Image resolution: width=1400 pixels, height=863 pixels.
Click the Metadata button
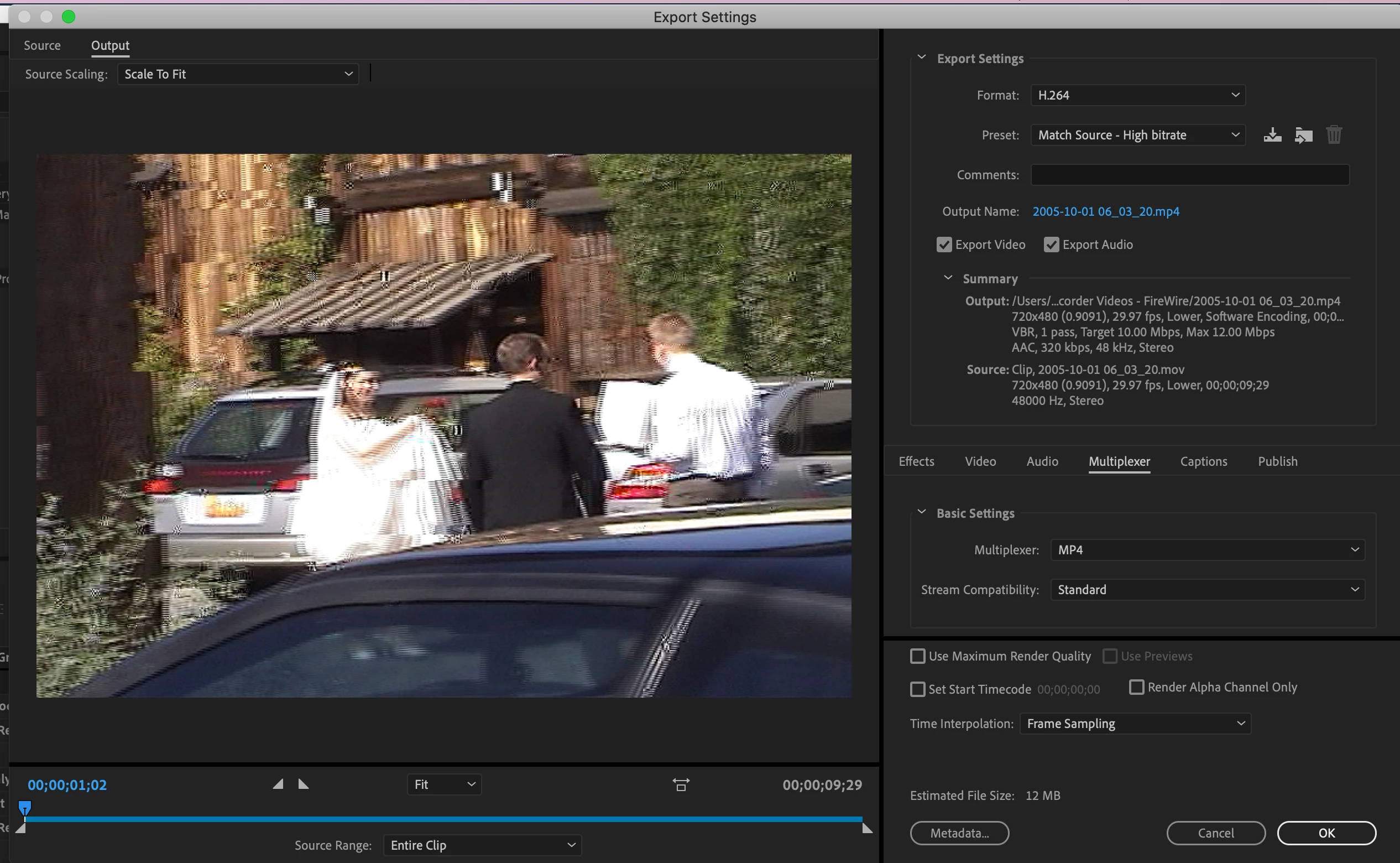pos(959,833)
